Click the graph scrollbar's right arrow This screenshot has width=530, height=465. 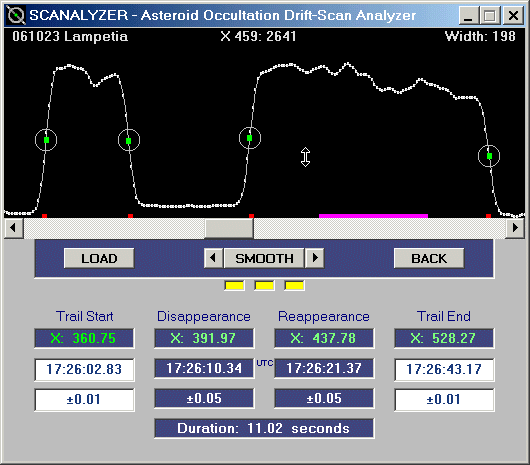[515, 228]
